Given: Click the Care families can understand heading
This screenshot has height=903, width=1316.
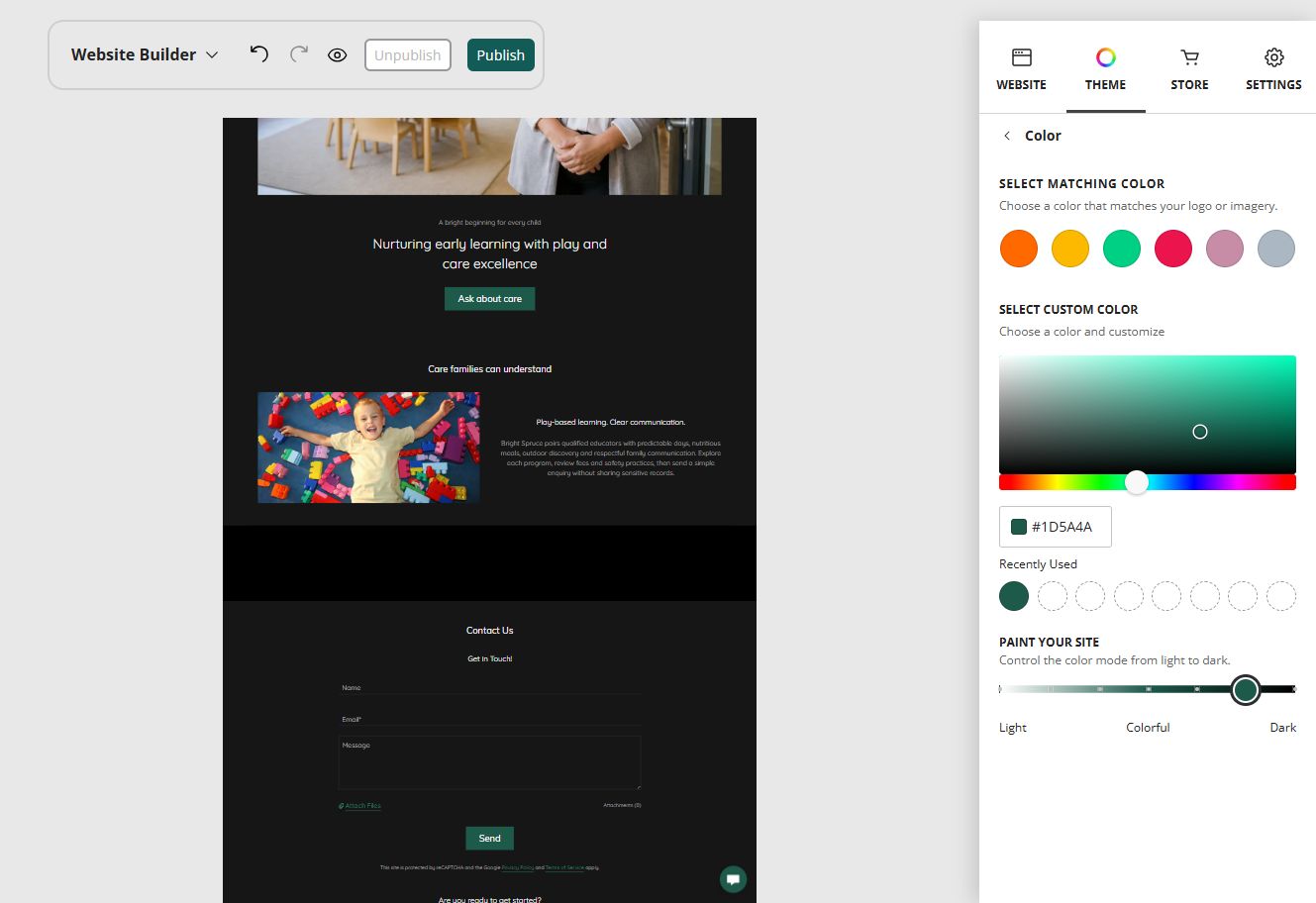Looking at the screenshot, I should [490, 369].
